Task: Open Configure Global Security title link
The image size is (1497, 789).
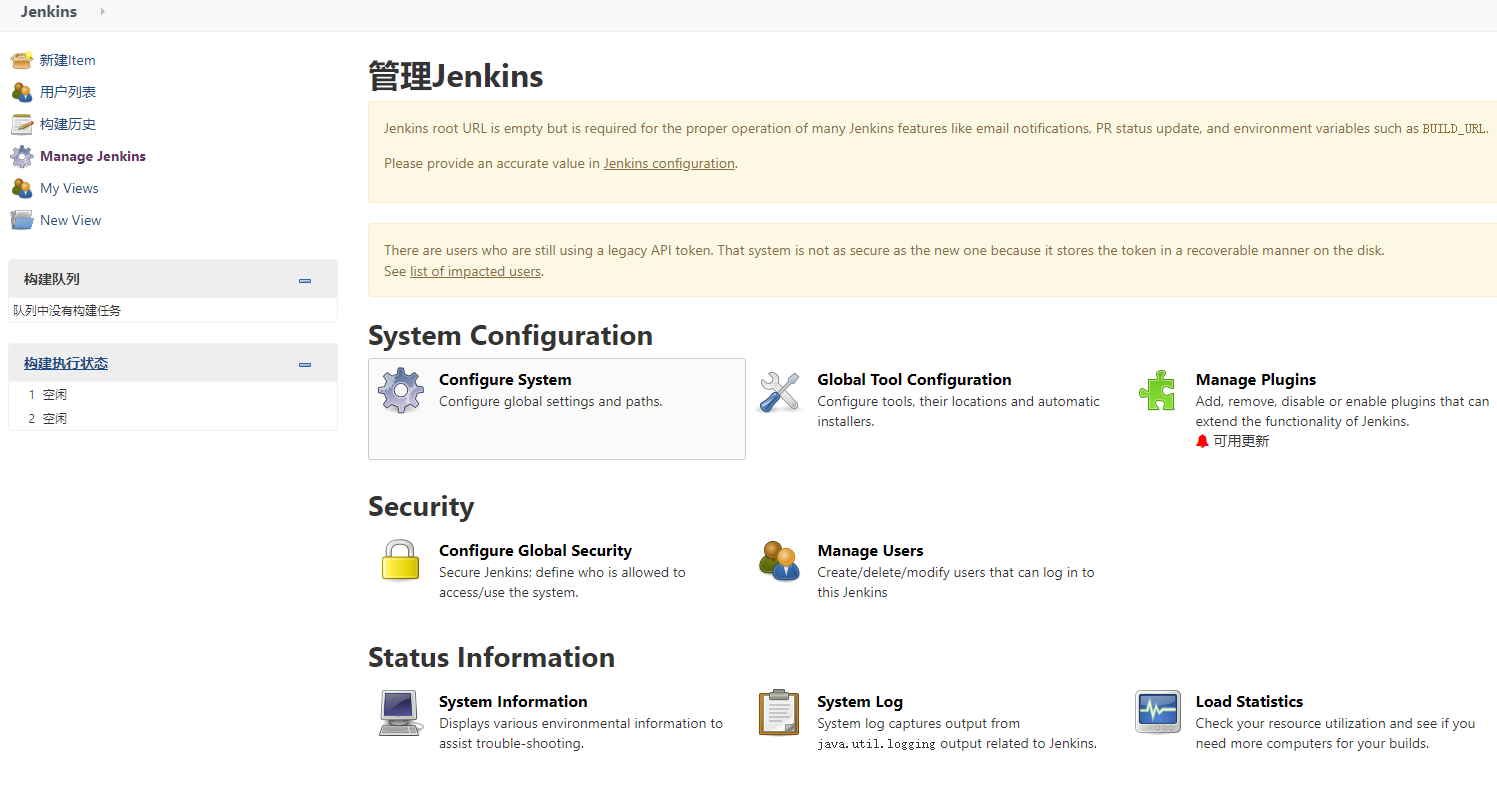Action: click(535, 551)
